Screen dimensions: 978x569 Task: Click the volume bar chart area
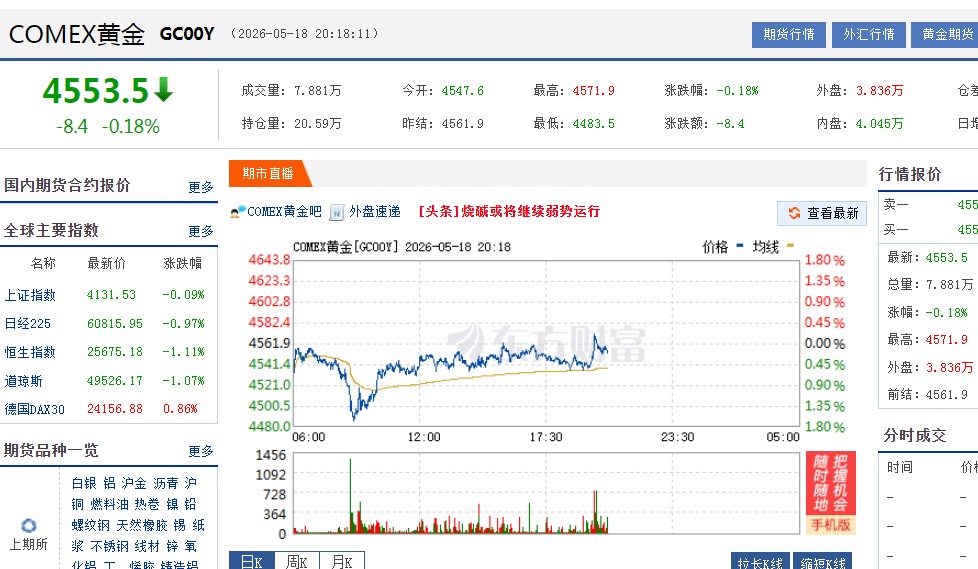tap(546, 494)
